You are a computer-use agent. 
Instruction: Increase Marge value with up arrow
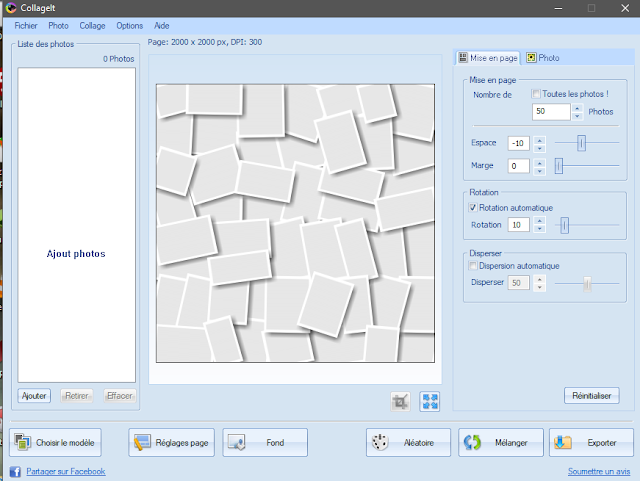[x=540, y=162]
